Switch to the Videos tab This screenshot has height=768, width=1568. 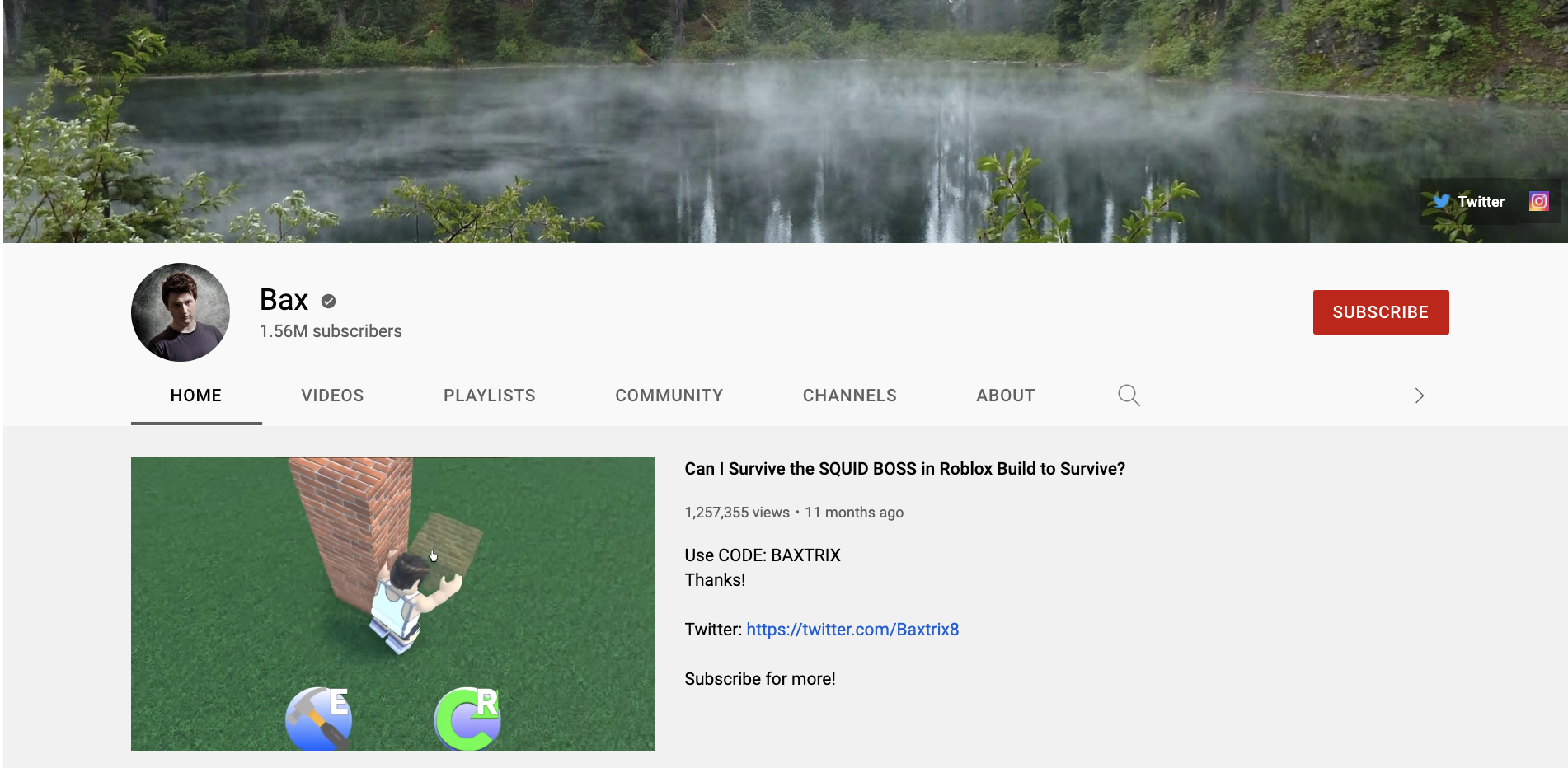point(332,395)
